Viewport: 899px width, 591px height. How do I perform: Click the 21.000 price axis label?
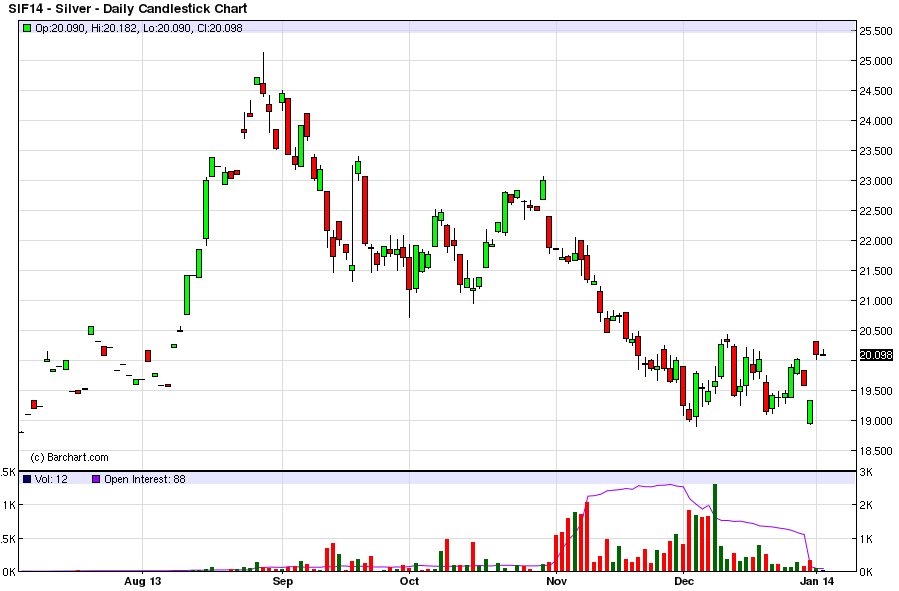[876, 301]
